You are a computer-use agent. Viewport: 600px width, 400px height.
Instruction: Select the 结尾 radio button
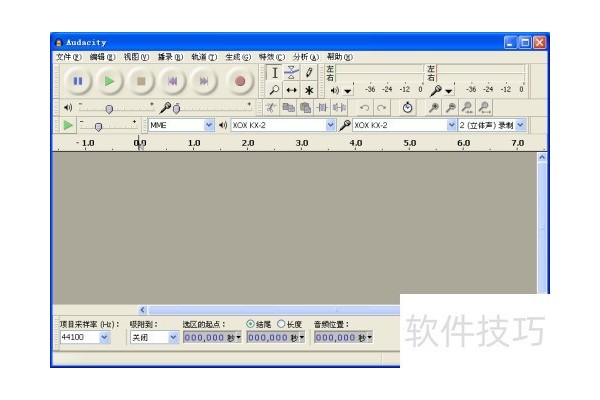click(x=250, y=324)
